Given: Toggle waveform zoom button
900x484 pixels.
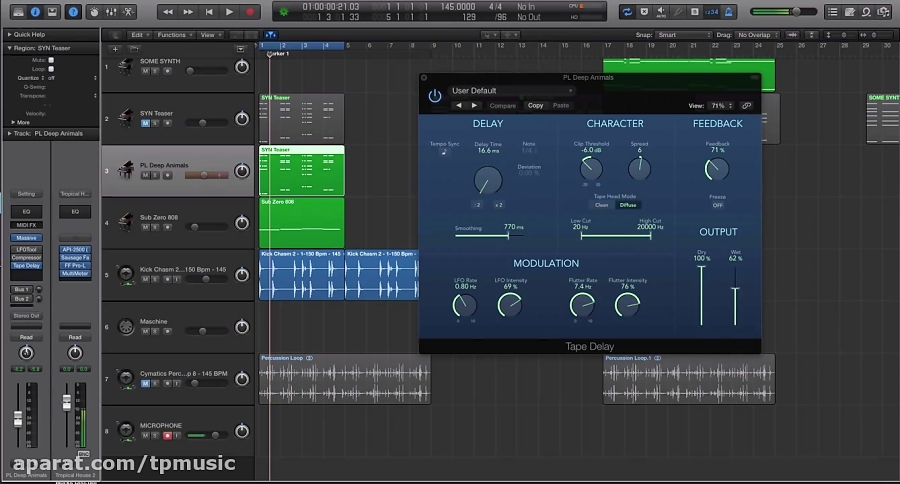Looking at the screenshot, I should [x=793, y=35].
